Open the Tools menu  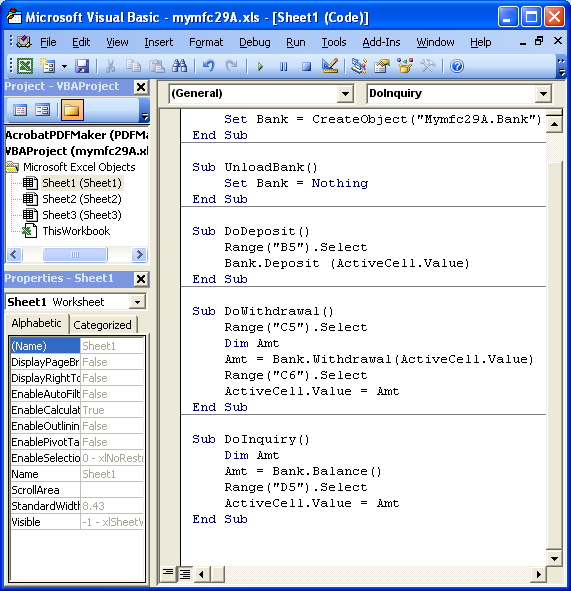click(x=334, y=42)
